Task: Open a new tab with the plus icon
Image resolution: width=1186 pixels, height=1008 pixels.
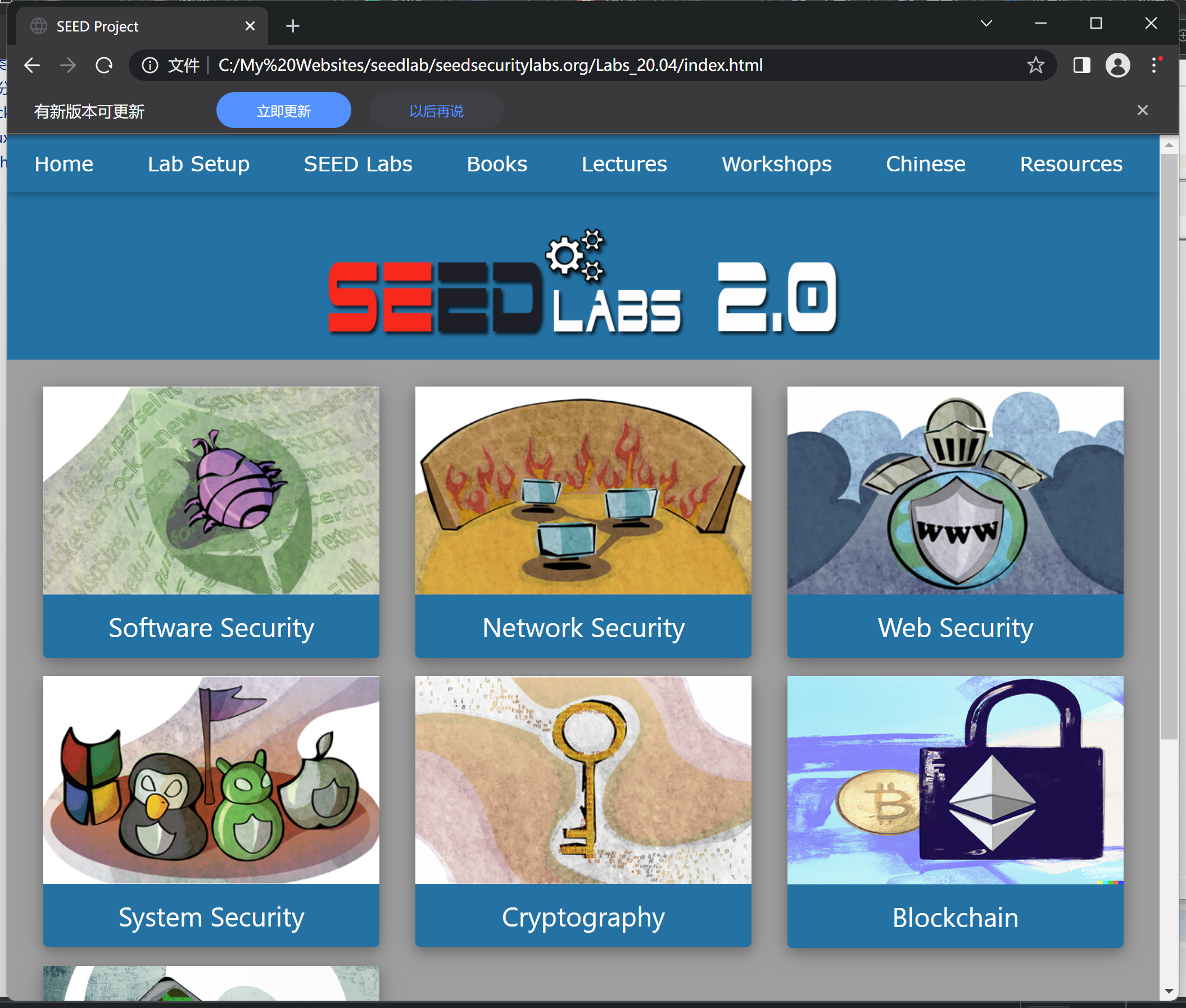Action: coord(293,26)
